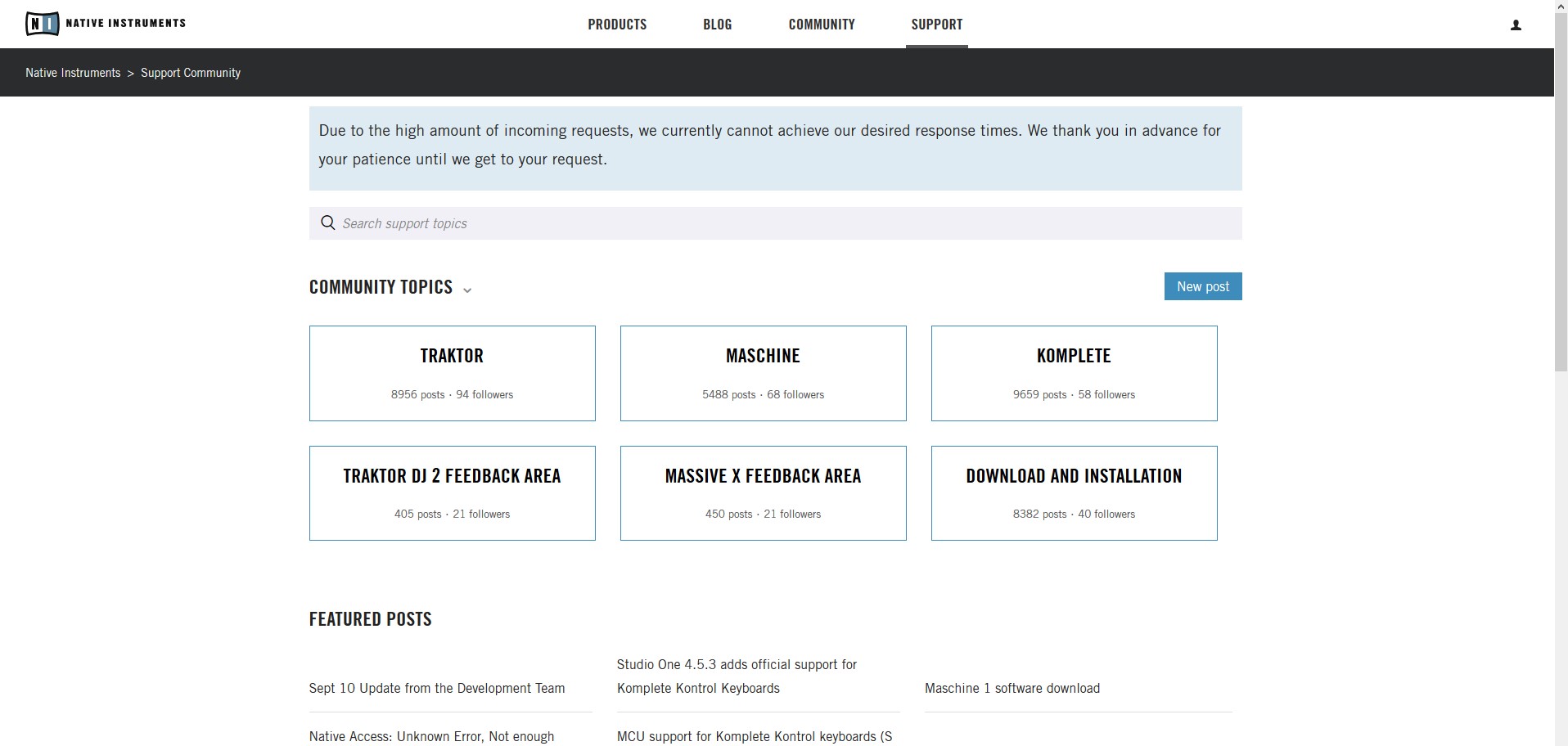Click the search magnifier icon
1568x746 pixels.
point(328,223)
